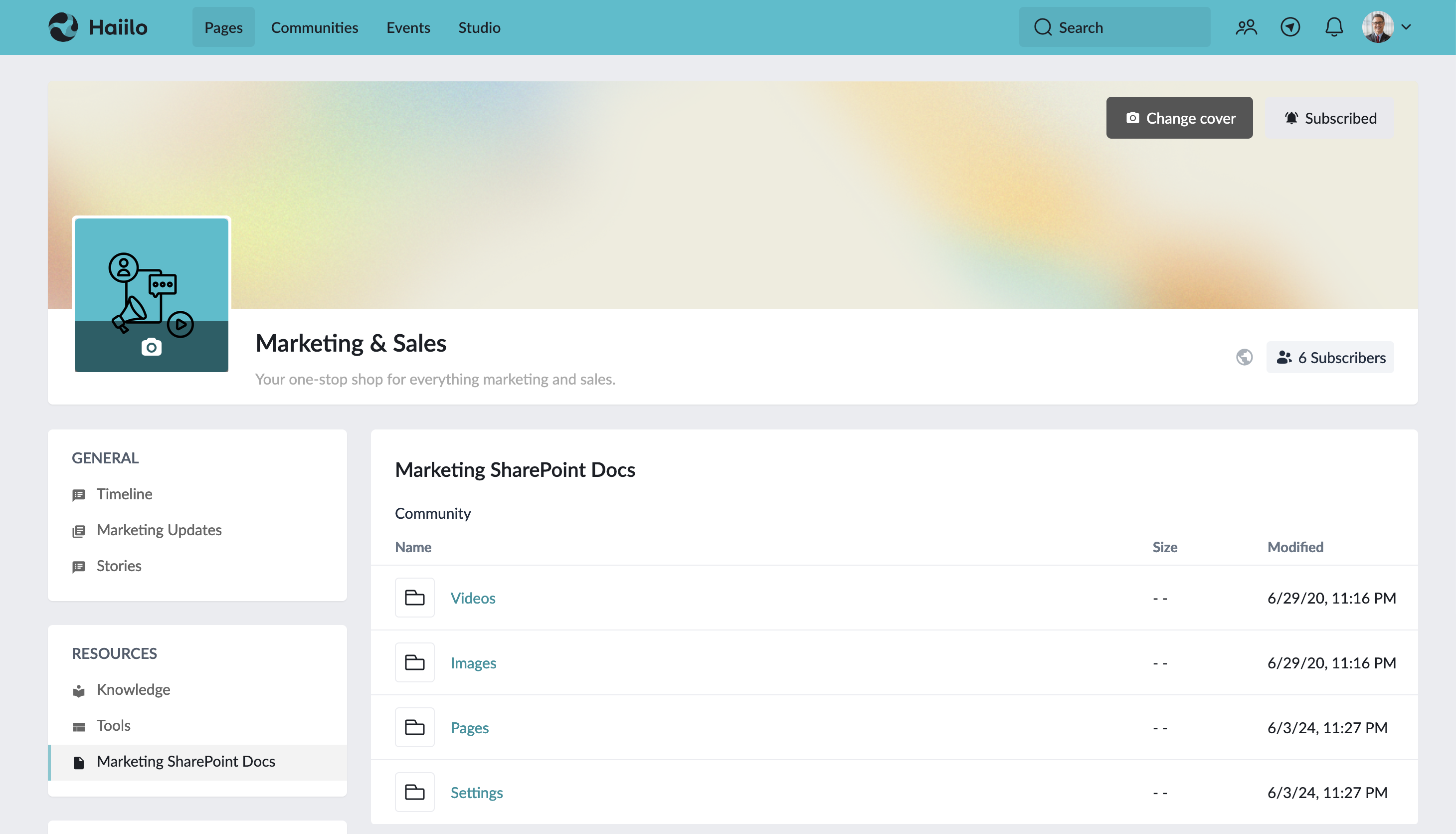This screenshot has width=1456, height=834.
Task: Click the globe visibility icon beside subscribers
Action: [x=1245, y=357]
